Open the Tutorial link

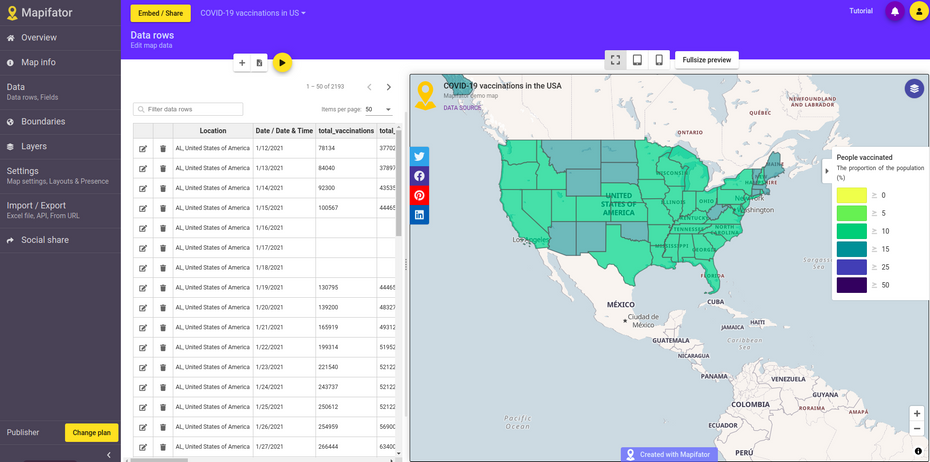point(861,11)
